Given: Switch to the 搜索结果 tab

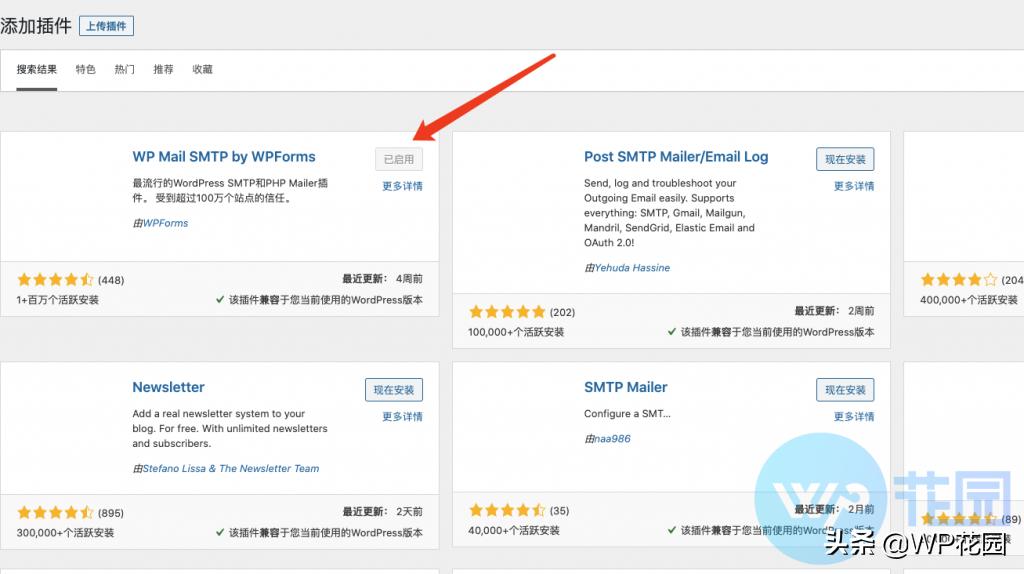Looking at the screenshot, I should click(37, 69).
